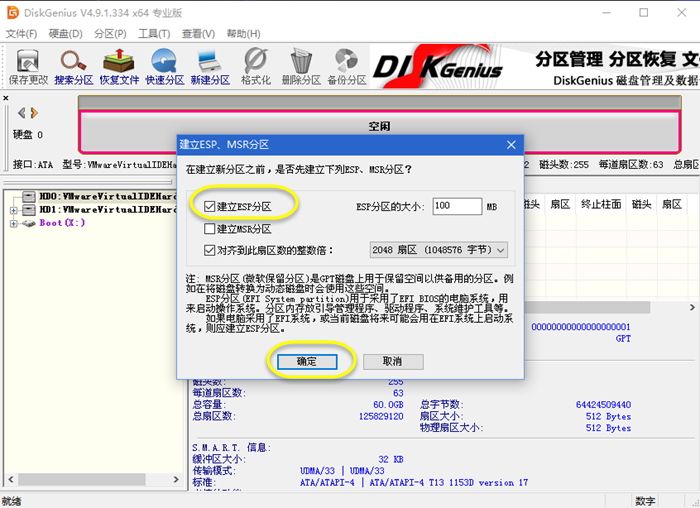This screenshot has width=700, height=508.
Task: Click the Format (格式化) toolbar icon
Action: [x=256, y=67]
